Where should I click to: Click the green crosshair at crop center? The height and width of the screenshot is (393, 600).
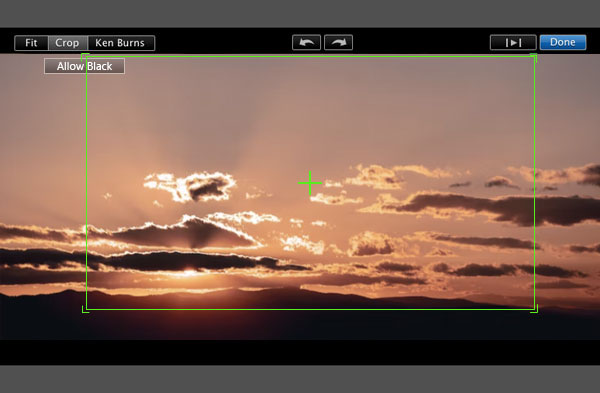(310, 183)
